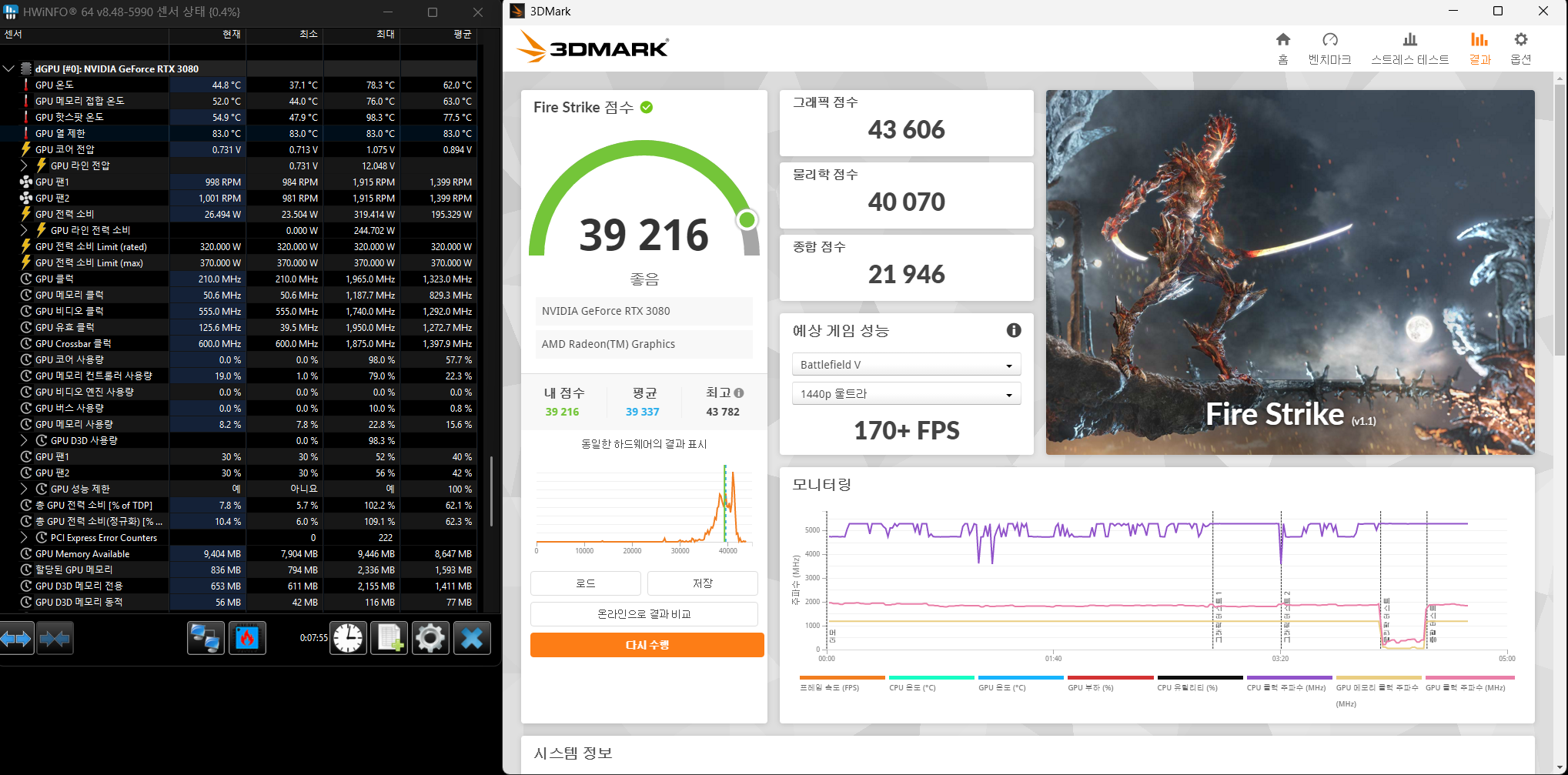This screenshot has width=1568, height=775.
Task: Expand the GPU 라인 전력 소비 group
Action: 24,230
